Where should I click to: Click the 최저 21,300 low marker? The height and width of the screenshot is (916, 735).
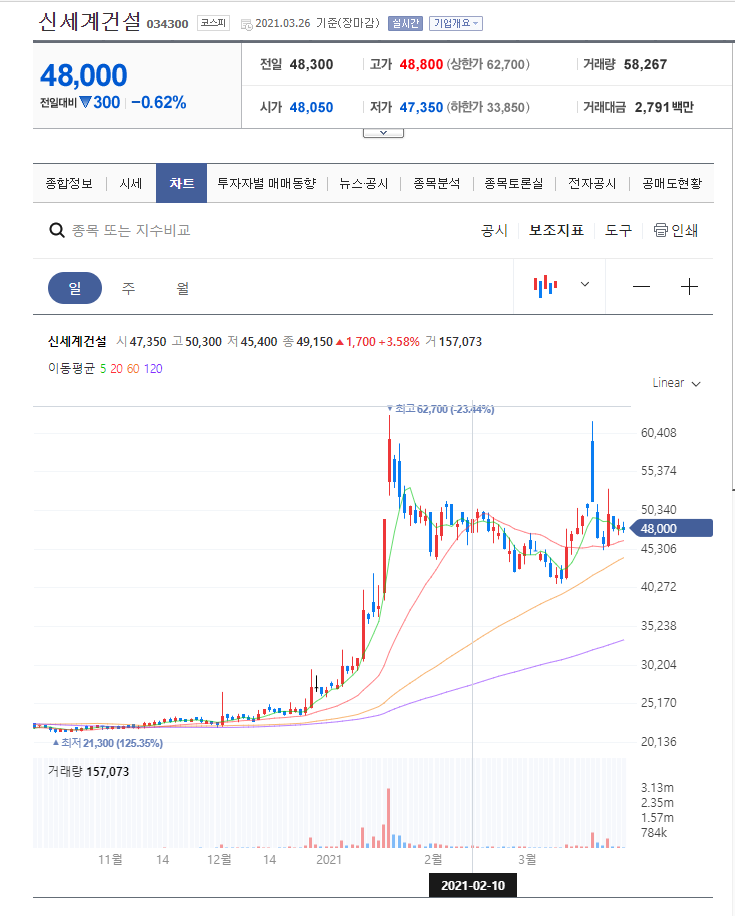pyautogui.click(x=108, y=743)
